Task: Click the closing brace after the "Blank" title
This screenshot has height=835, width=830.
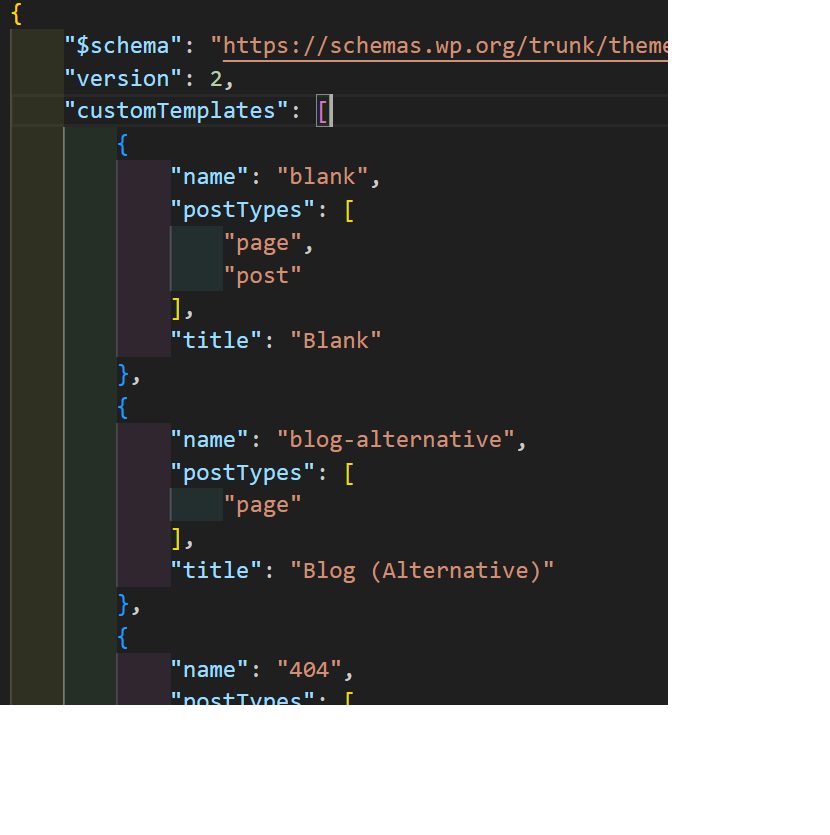Action: point(123,373)
